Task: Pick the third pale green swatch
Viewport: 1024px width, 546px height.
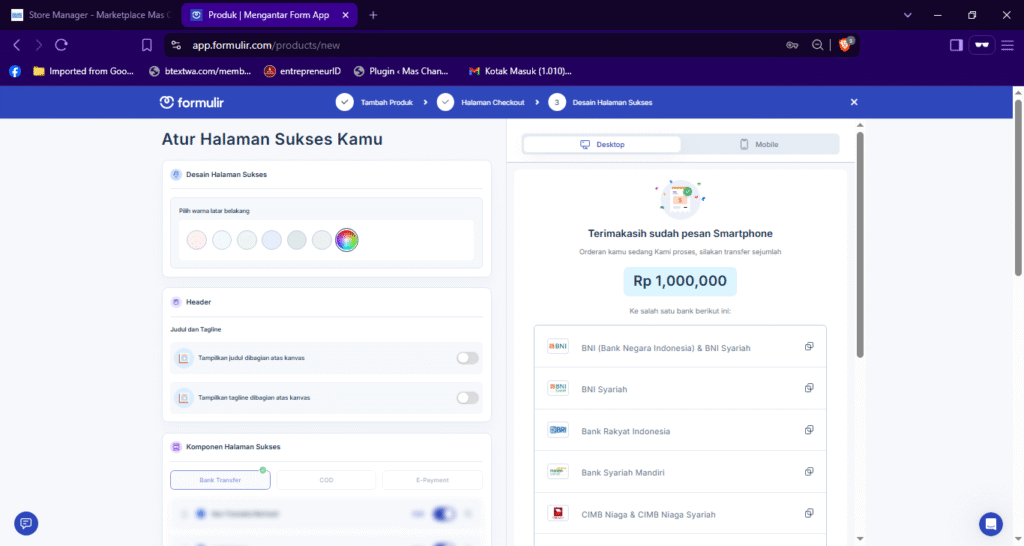Action: [247, 240]
